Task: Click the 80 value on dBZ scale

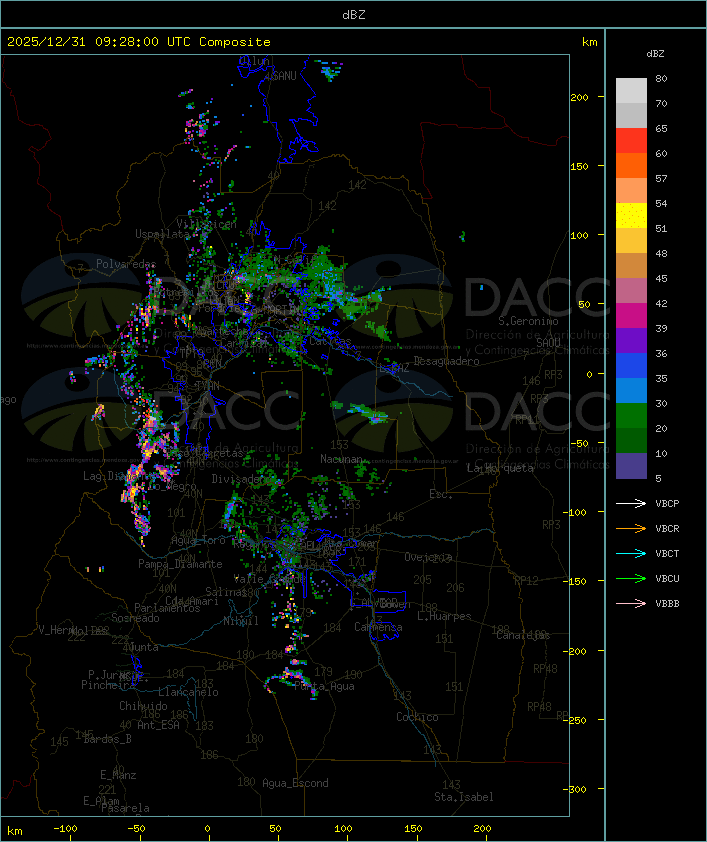Action: [x=661, y=78]
